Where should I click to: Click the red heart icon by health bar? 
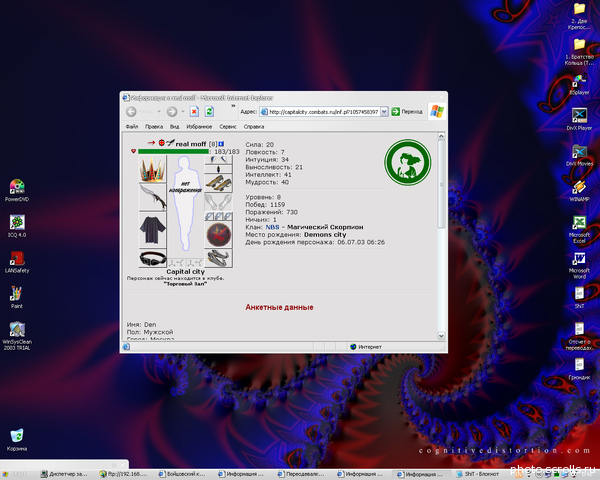134,152
